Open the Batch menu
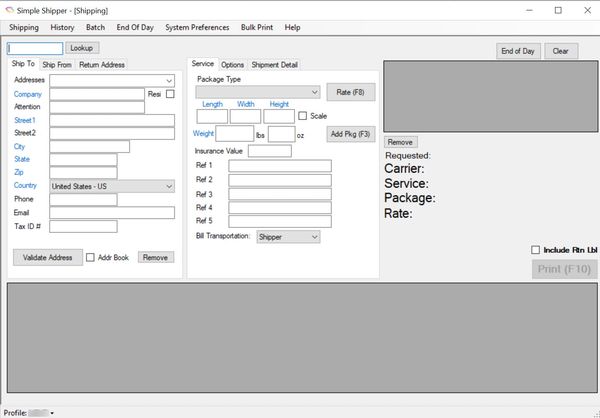The height and width of the screenshot is (418, 600). click(95, 28)
